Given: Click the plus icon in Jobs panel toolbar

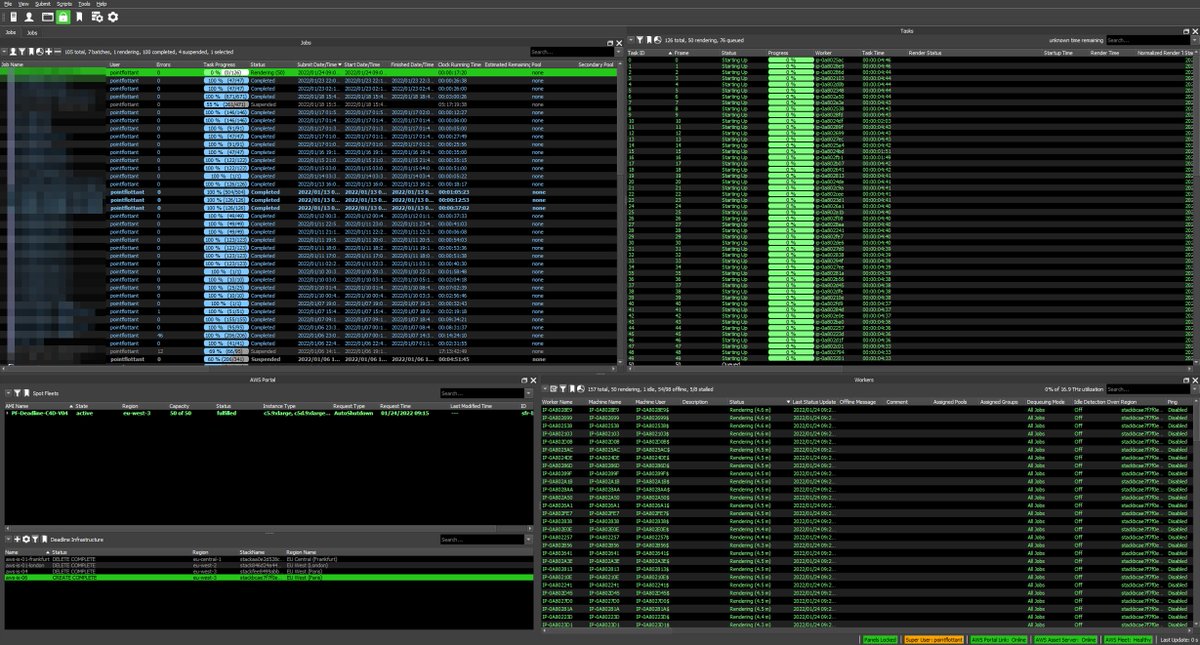Looking at the screenshot, I should (x=49, y=52).
